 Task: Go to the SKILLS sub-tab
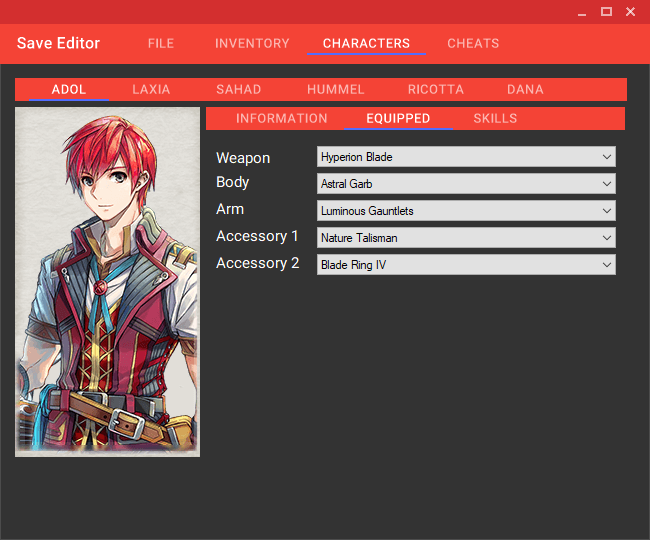point(495,119)
